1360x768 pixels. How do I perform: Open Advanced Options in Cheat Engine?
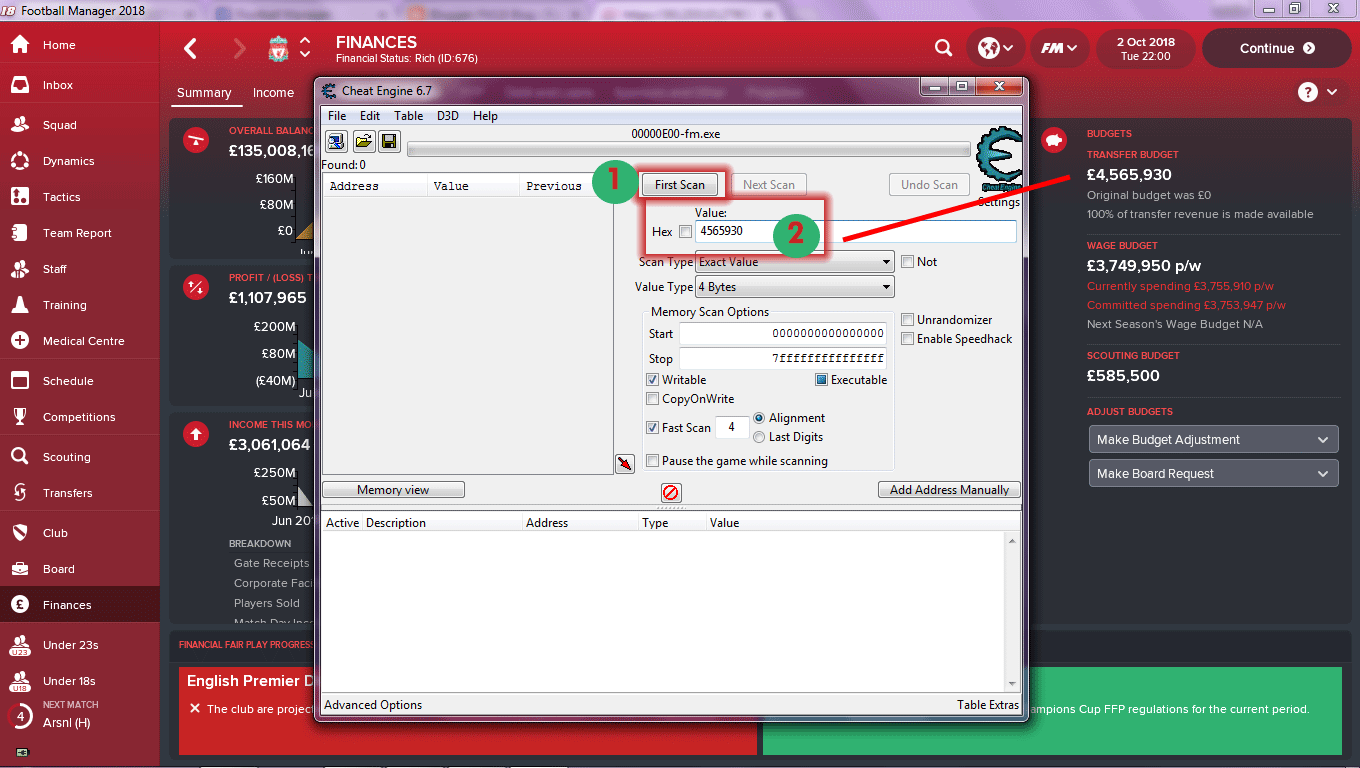click(373, 705)
